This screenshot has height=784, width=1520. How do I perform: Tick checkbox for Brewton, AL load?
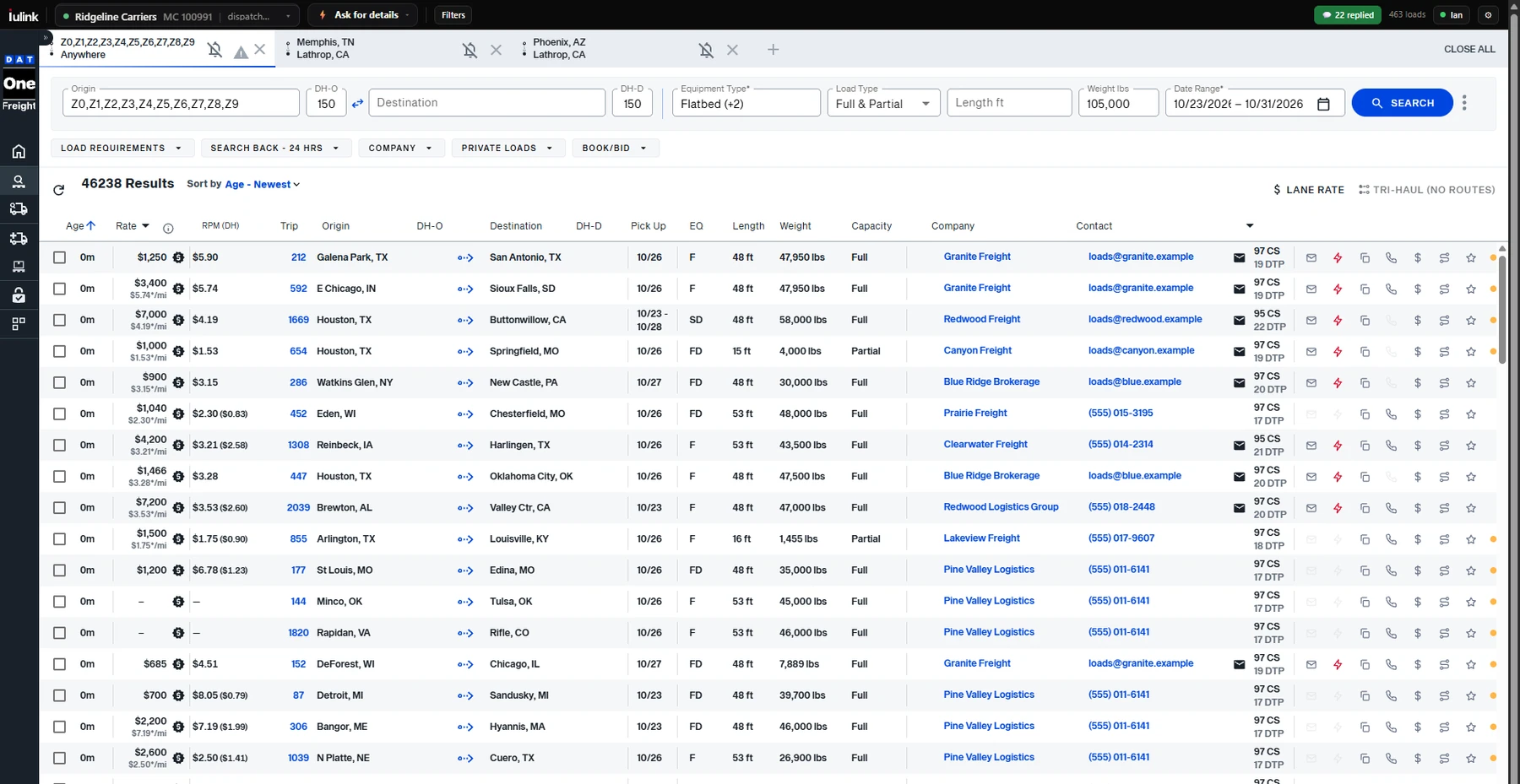click(59, 507)
